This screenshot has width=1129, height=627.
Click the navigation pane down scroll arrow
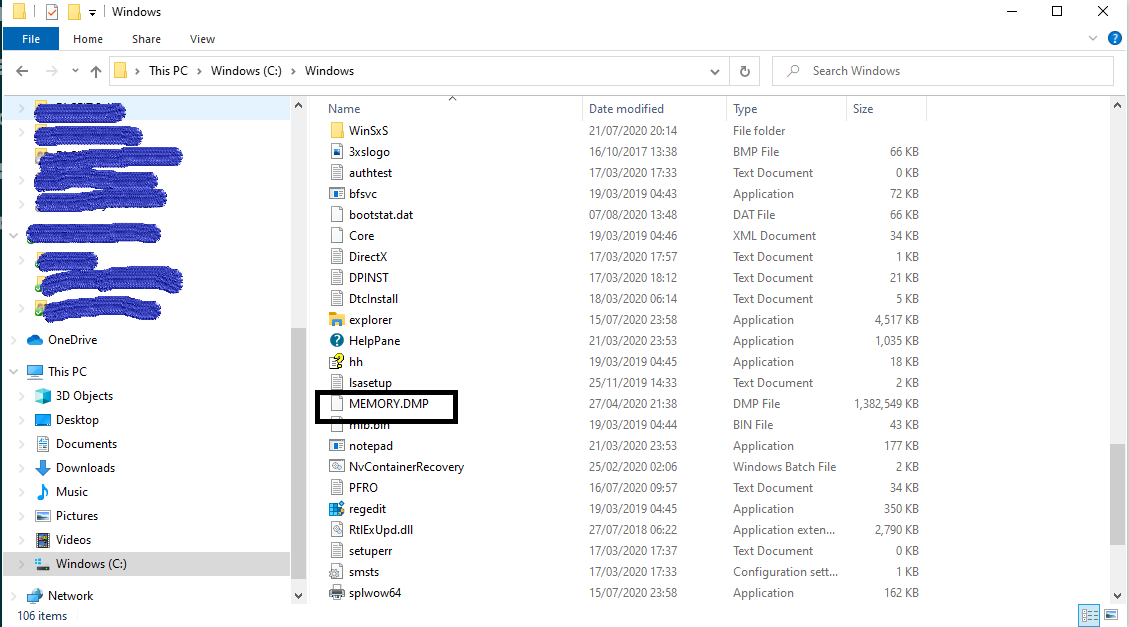(x=298, y=596)
